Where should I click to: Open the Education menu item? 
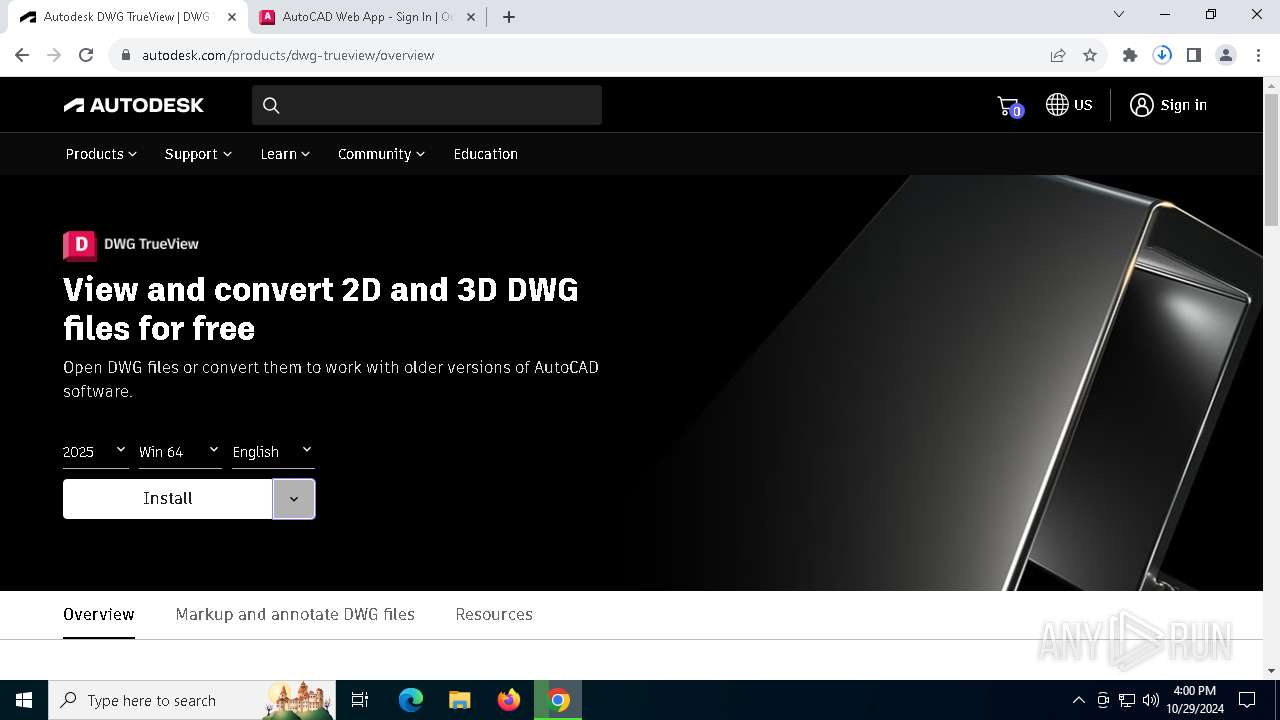point(485,154)
